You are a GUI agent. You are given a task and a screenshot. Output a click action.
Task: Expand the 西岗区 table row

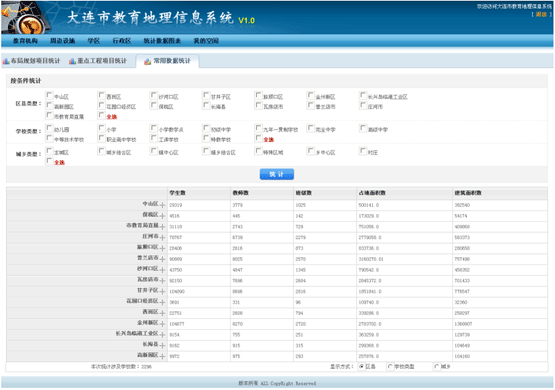162,313
